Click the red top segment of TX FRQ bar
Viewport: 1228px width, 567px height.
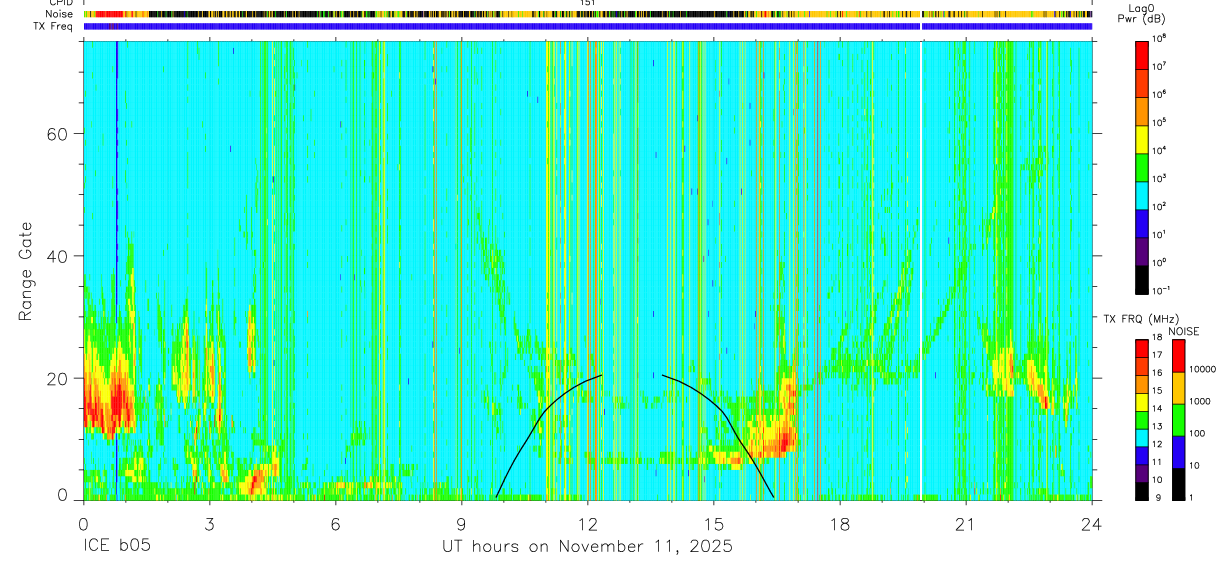[x=1142, y=348]
